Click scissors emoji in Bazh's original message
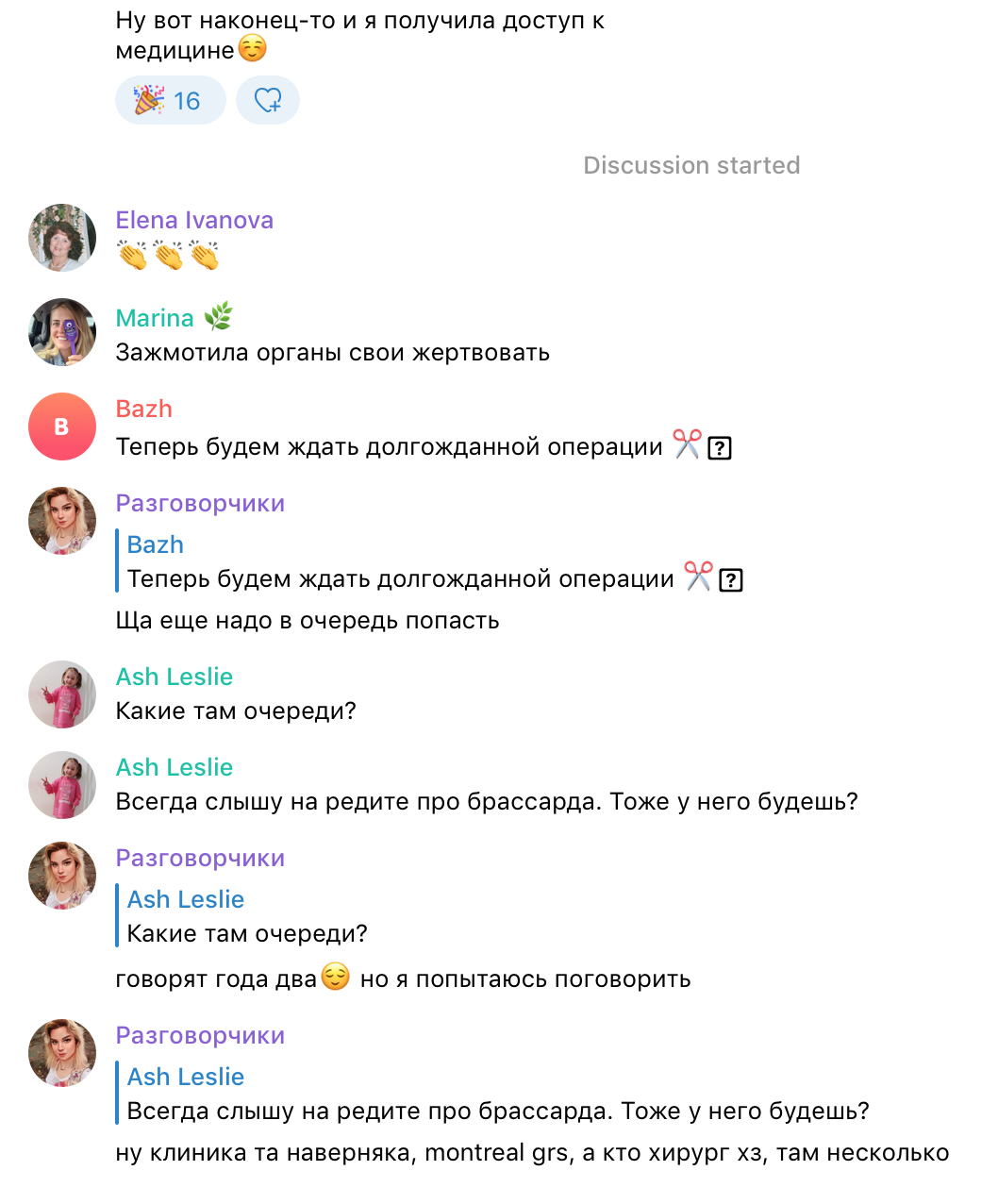The height and width of the screenshot is (1204, 998). (687, 444)
